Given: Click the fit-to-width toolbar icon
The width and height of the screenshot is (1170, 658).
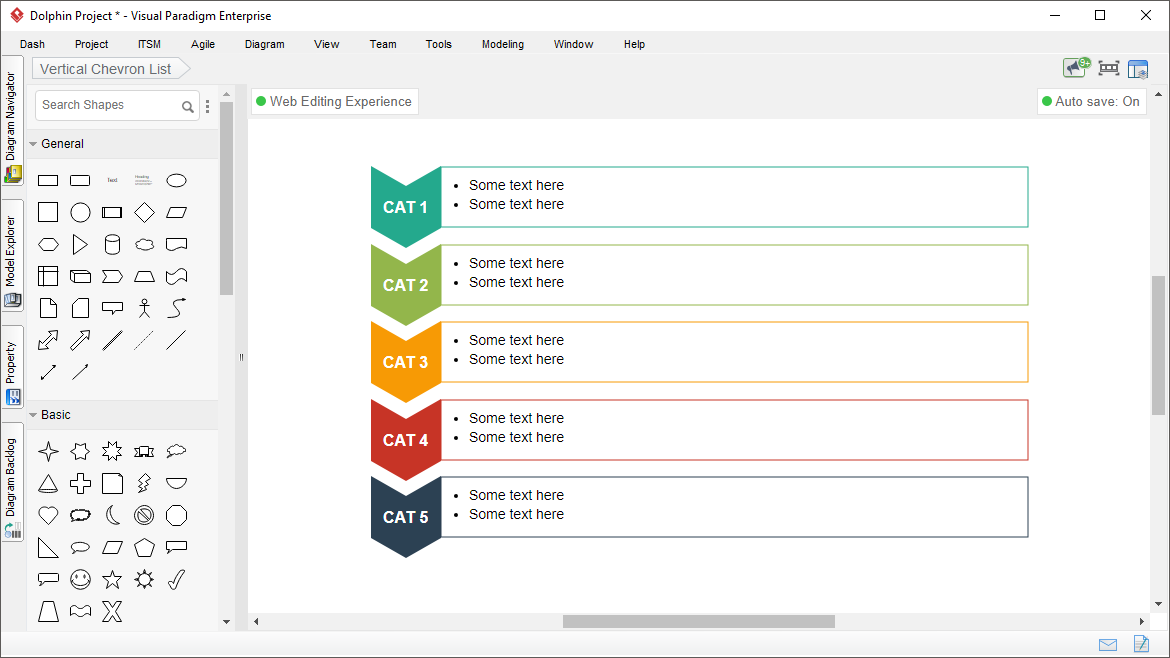Looking at the screenshot, I should (1109, 69).
